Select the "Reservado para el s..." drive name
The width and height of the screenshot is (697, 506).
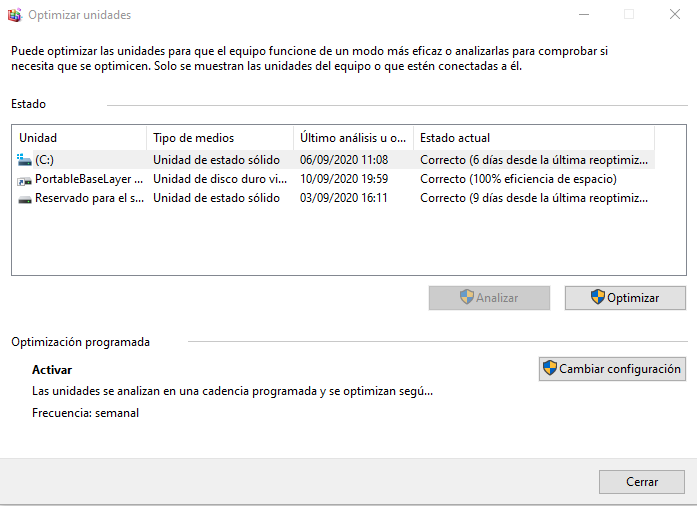tap(89, 198)
